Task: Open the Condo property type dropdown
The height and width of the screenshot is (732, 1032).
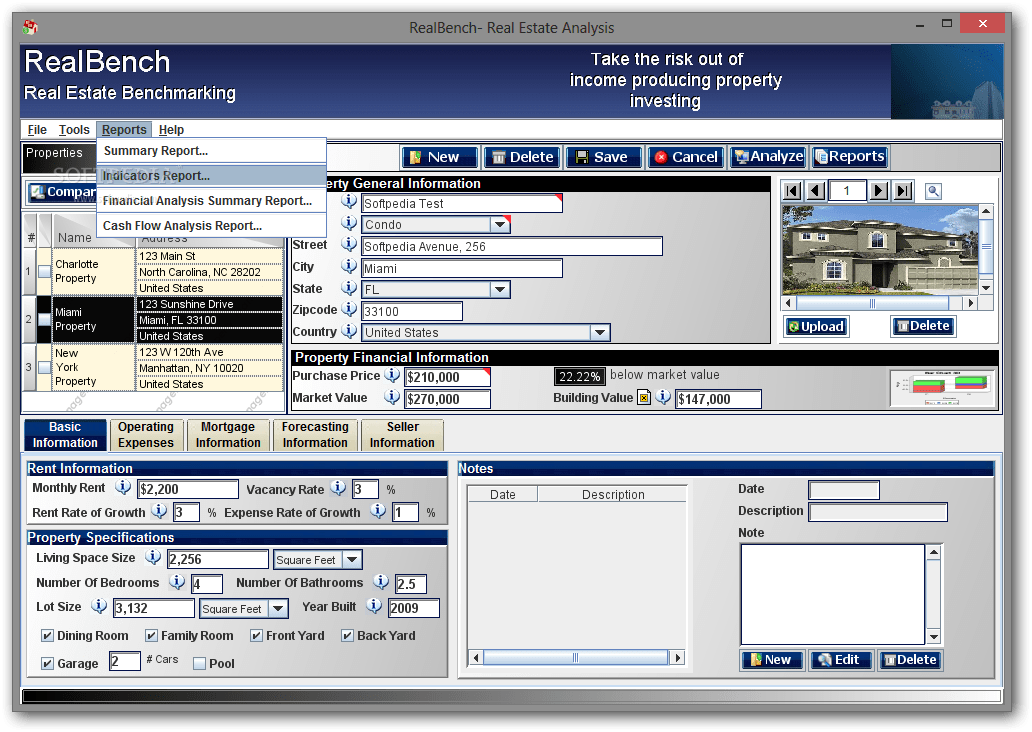Action: (x=498, y=223)
